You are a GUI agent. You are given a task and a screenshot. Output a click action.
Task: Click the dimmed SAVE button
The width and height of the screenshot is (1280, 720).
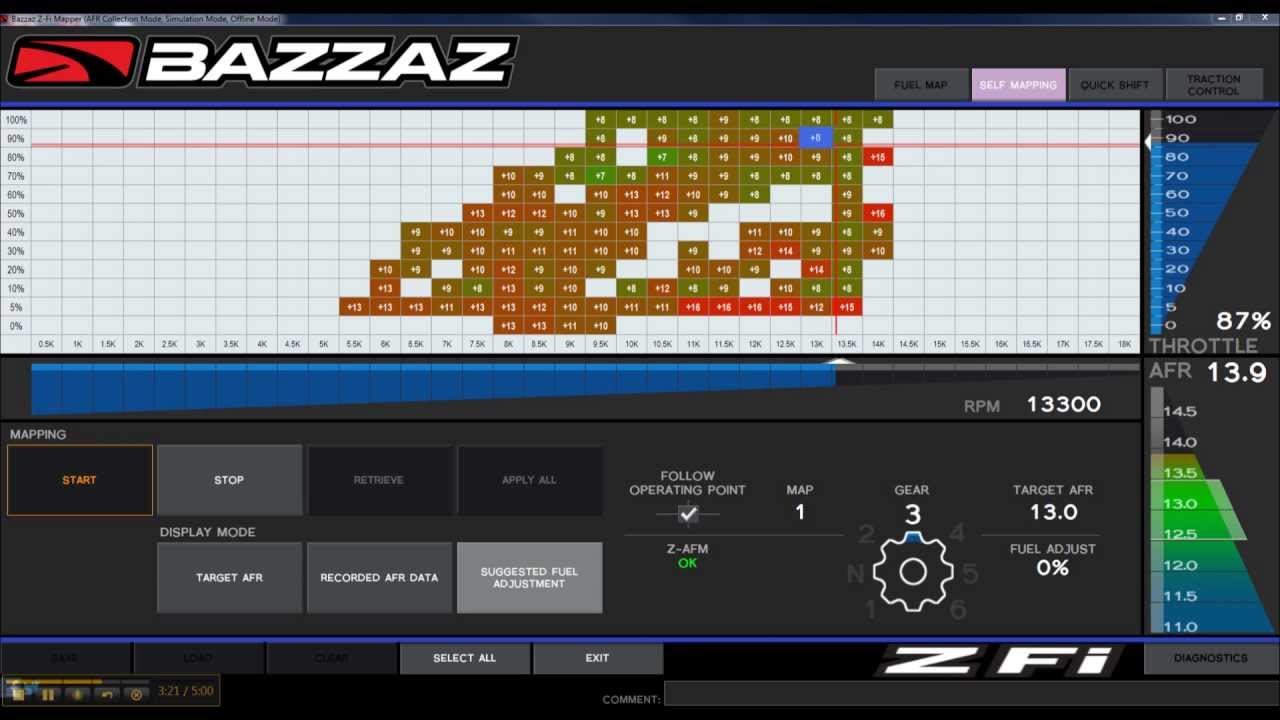pos(64,658)
